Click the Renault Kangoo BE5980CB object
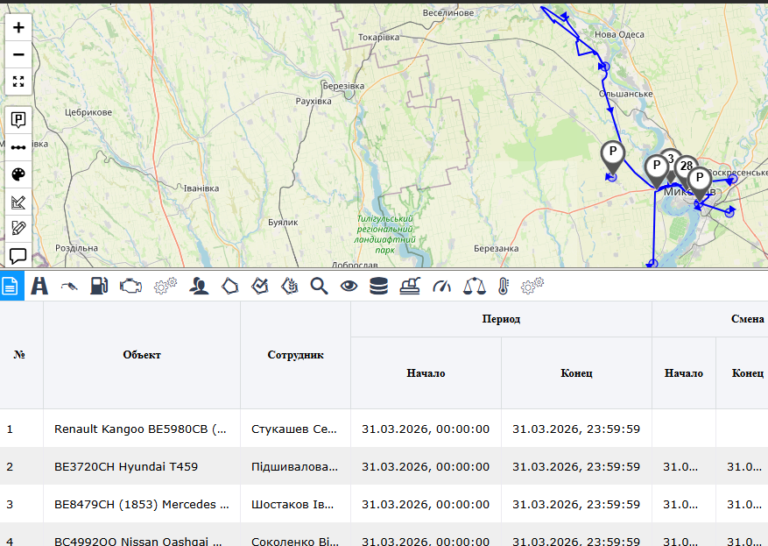Image resolution: width=768 pixels, height=546 pixels. pos(140,429)
